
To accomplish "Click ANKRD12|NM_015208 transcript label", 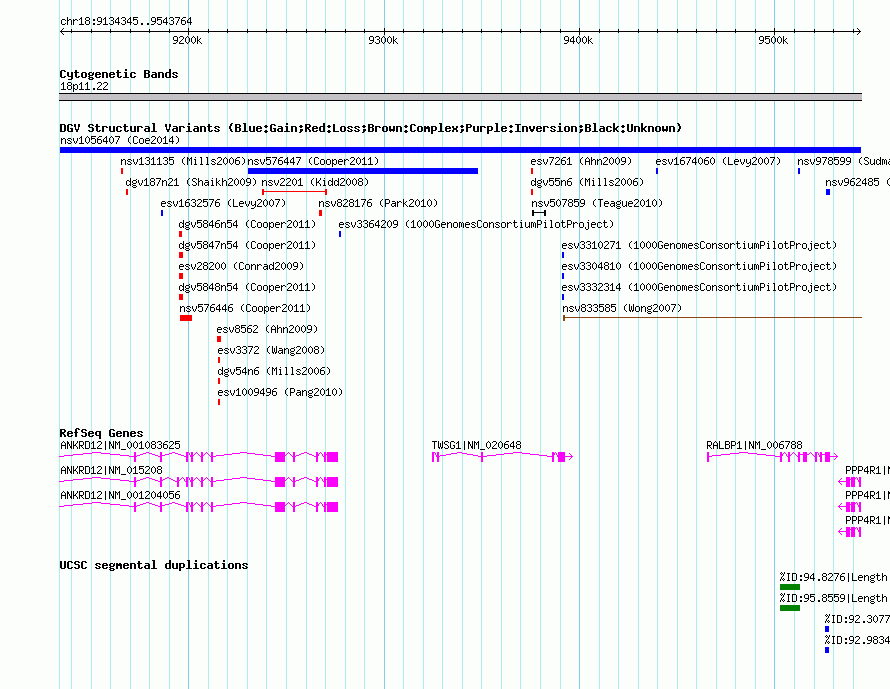I will [x=111, y=470].
